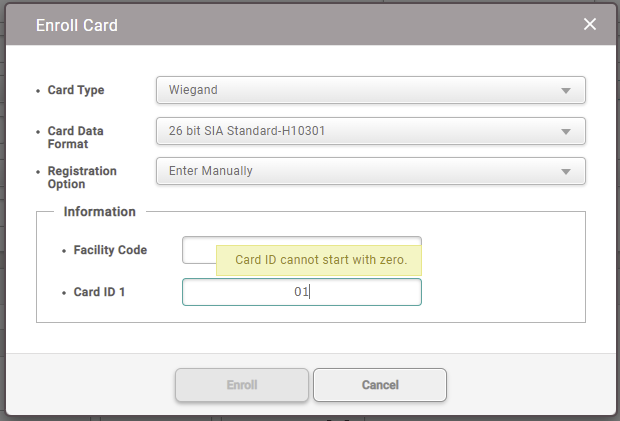
Task: Open the Registration Option dropdown set to Enter Manually
Action: pos(360,171)
